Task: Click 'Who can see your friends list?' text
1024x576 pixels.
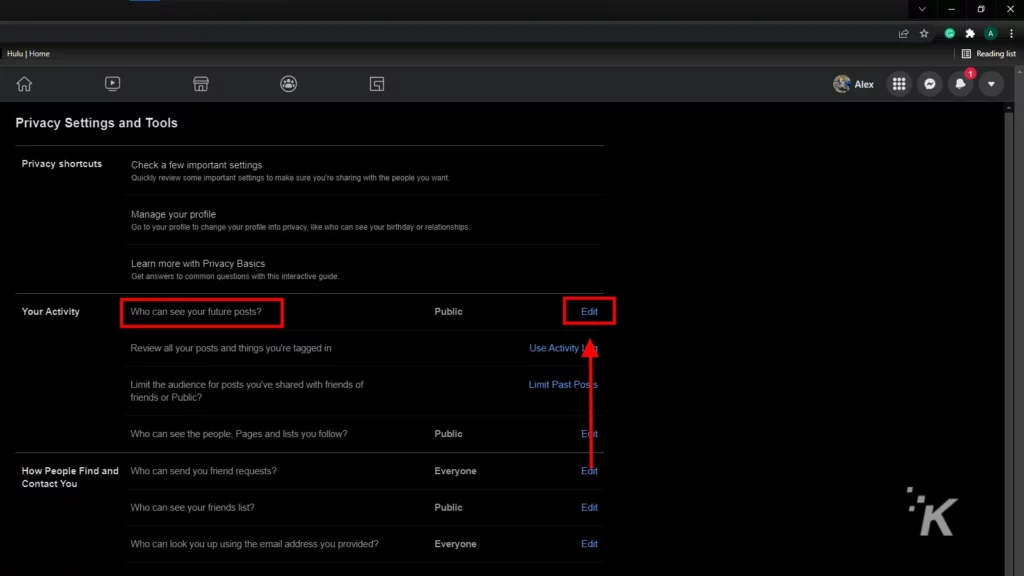Action: [x=192, y=507]
